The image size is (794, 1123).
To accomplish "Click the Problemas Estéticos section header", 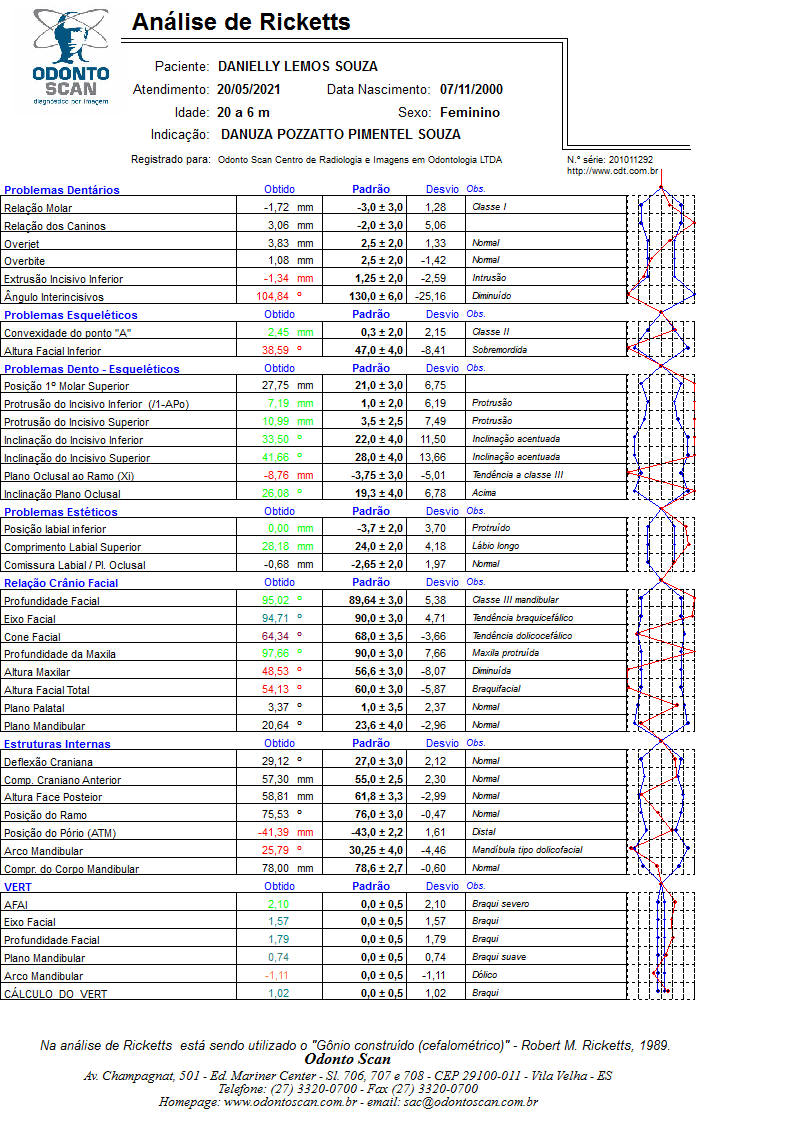I will click(61, 512).
